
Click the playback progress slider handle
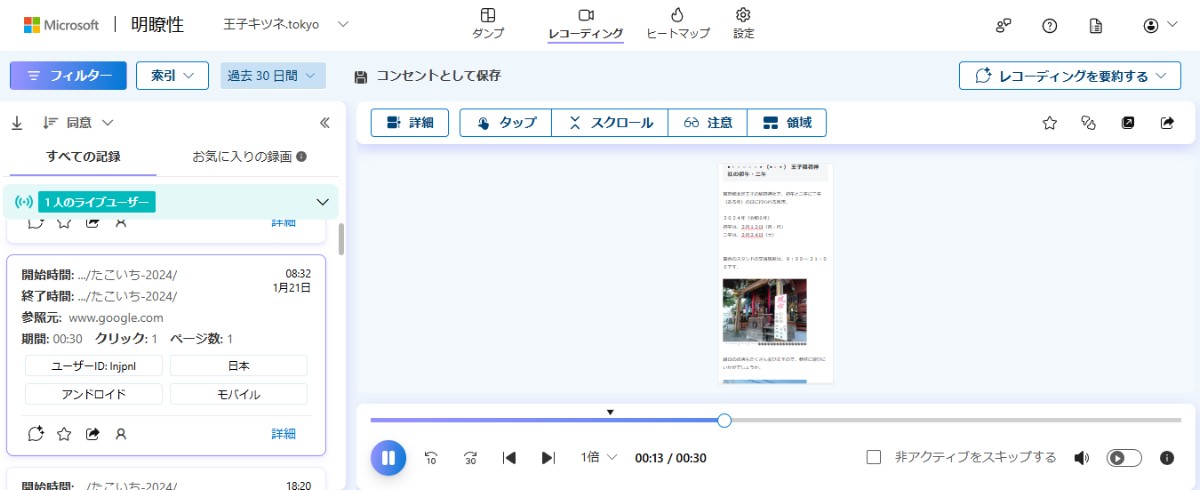click(724, 420)
